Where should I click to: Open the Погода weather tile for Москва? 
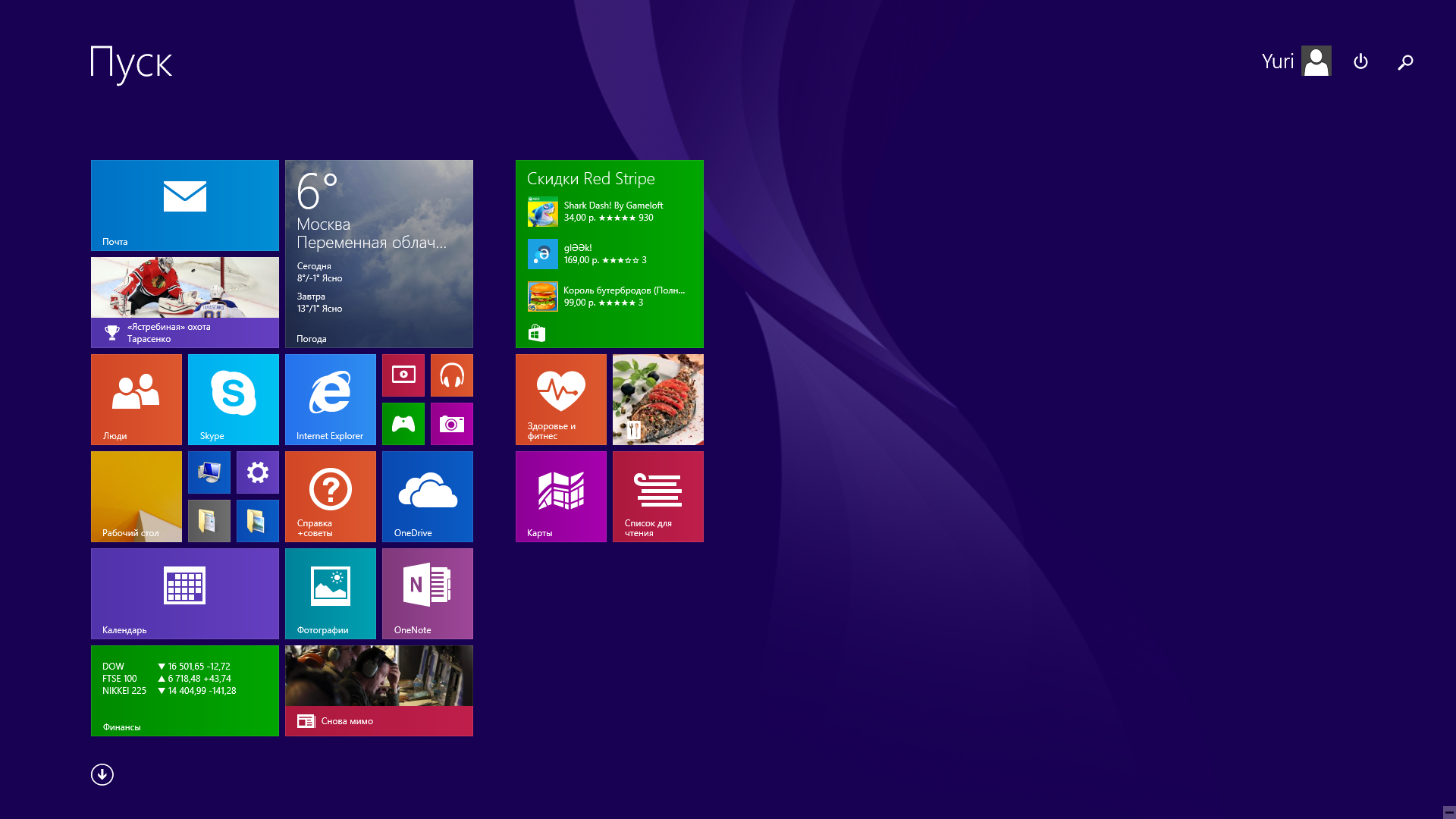tap(379, 254)
